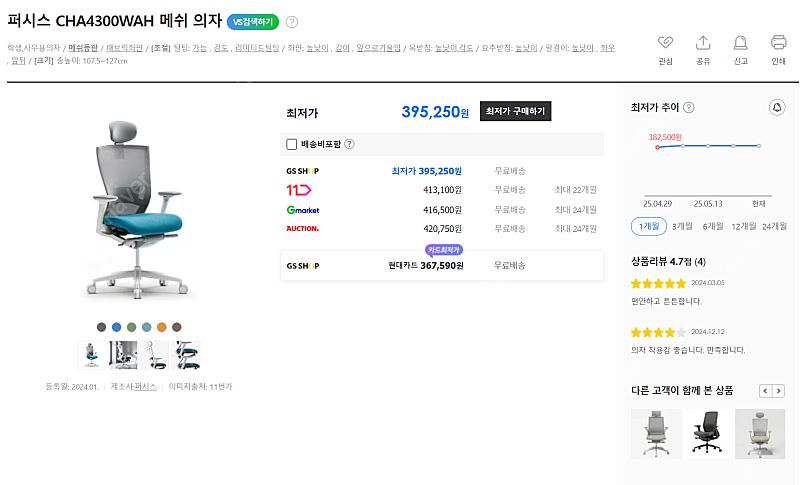Image resolution: width=800 pixels, height=485 pixels.
Task: Click the GS SHOP logo in 현대카드 row
Action: 303,266
